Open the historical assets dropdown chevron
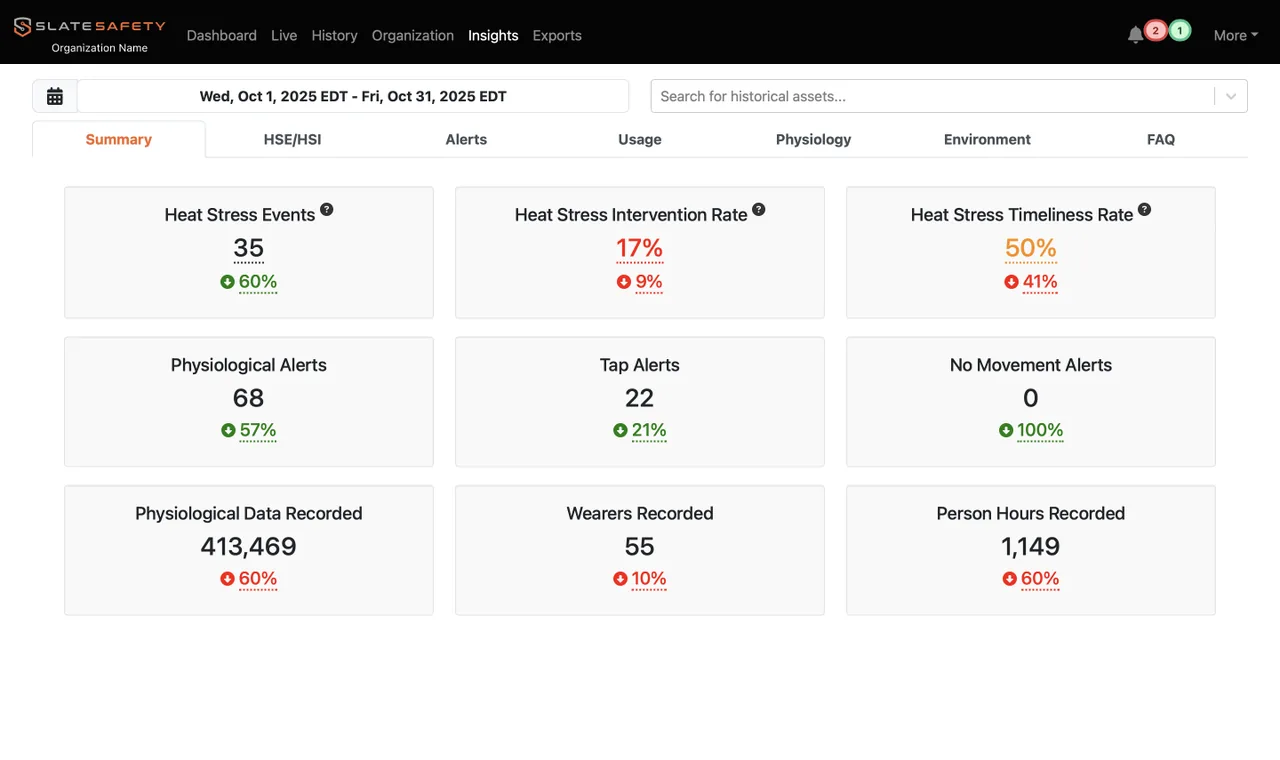 pyautogui.click(x=1231, y=96)
